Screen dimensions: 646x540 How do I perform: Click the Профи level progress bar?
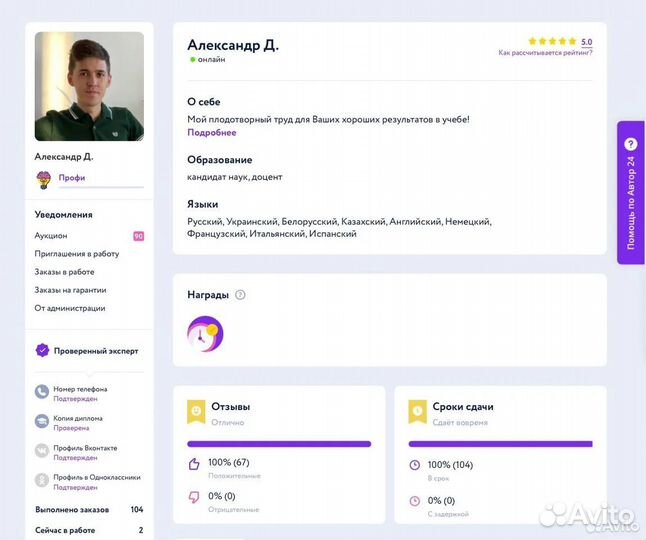101,187
